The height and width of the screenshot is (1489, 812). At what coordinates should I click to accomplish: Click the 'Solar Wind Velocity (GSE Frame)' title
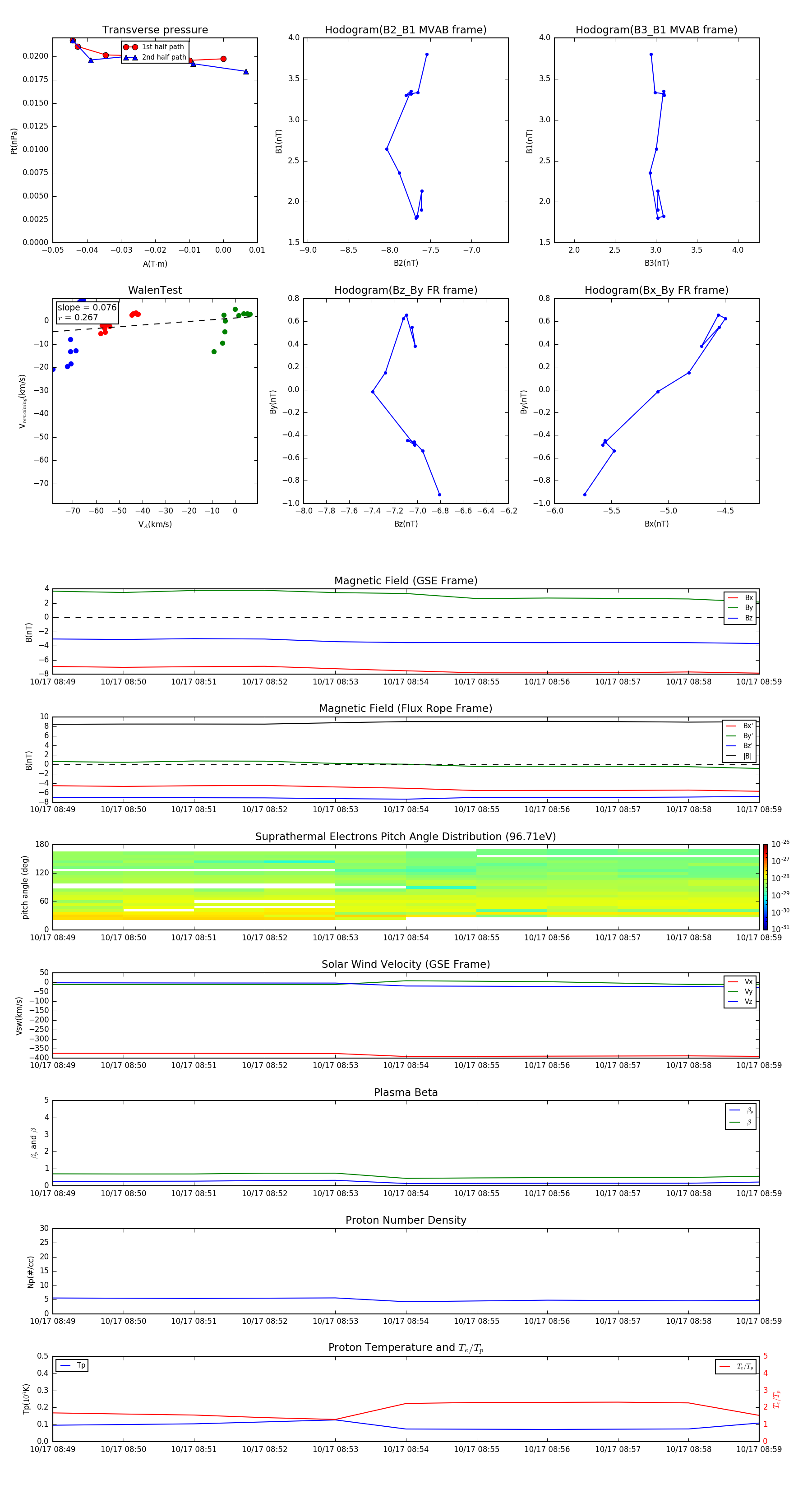click(x=406, y=965)
